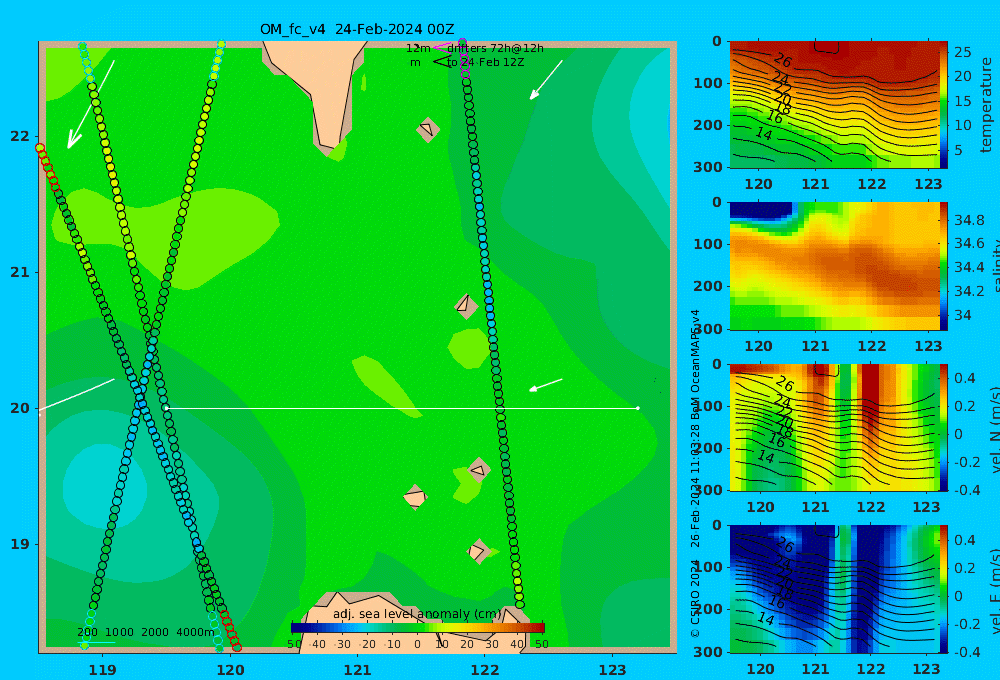Click the 14 contour label in temperature panel
This screenshot has width=1000, height=680.
click(x=764, y=134)
